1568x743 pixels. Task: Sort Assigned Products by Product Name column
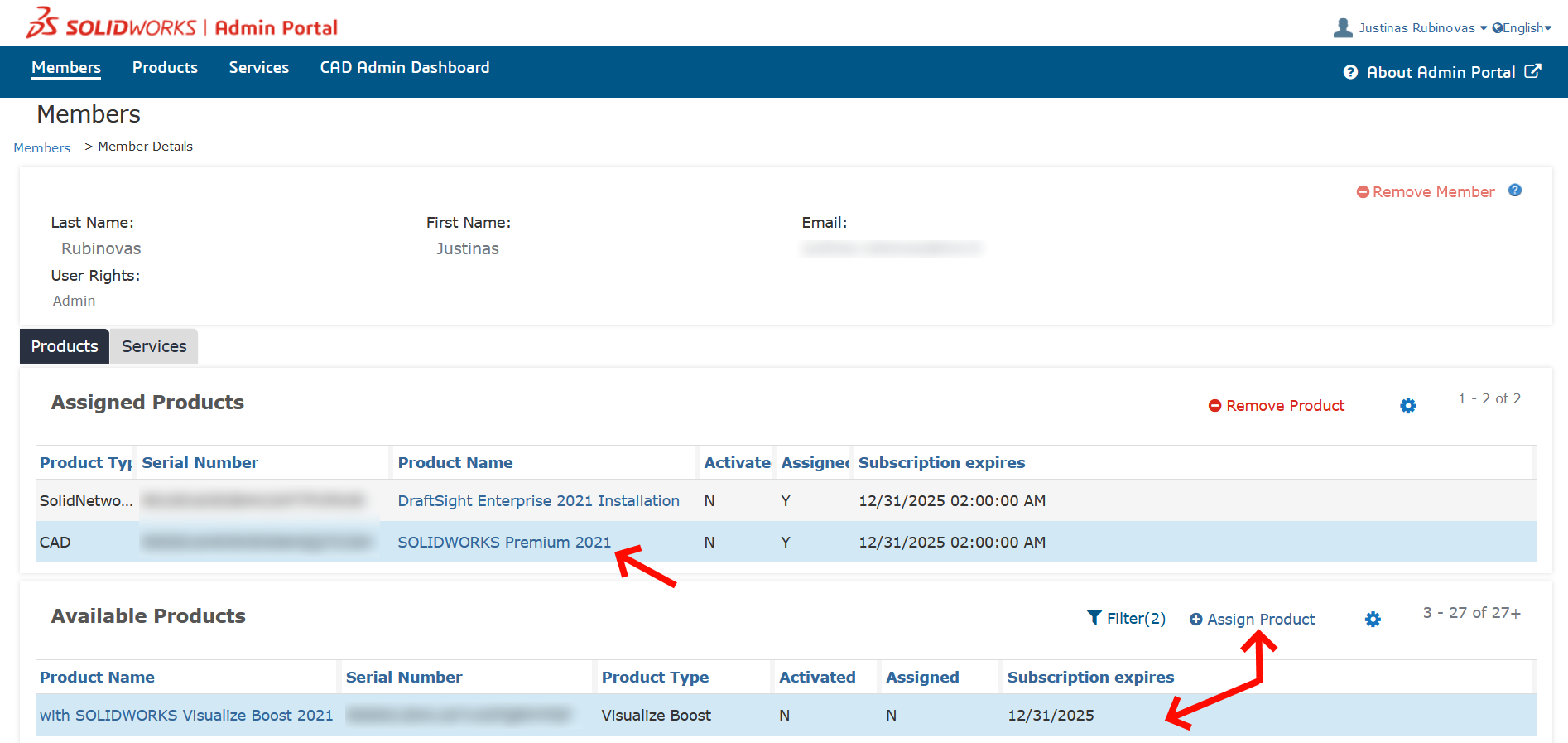[455, 463]
